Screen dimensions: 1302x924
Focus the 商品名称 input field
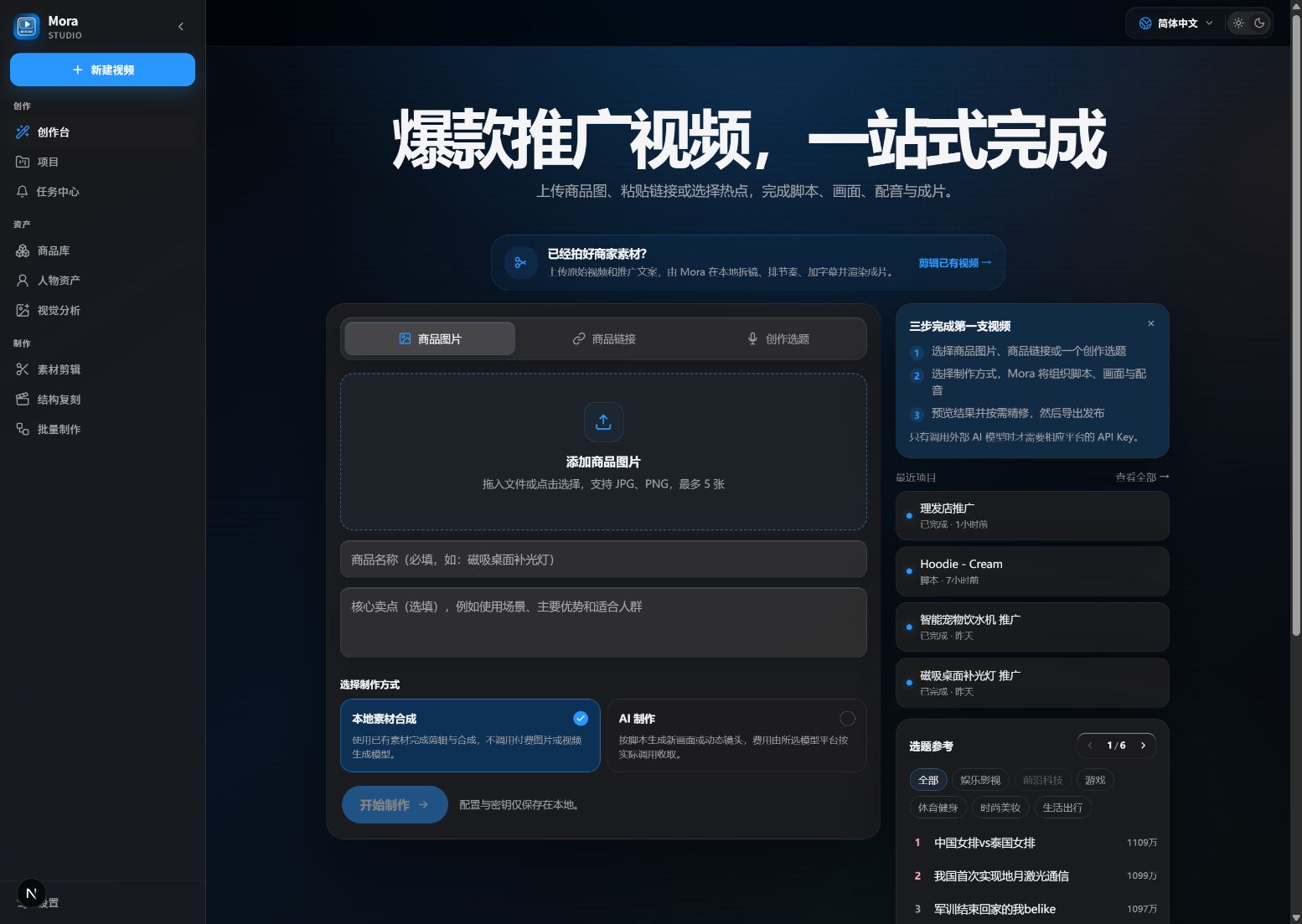[x=603, y=560]
